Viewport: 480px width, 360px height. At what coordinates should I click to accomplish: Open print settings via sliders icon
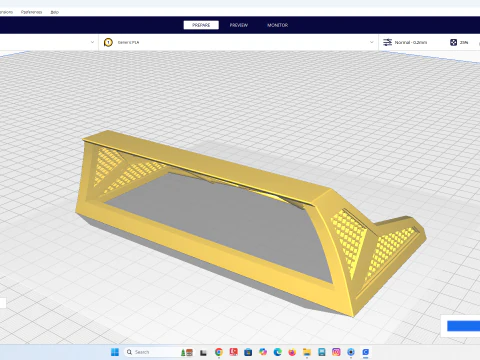click(x=387, y=42)
